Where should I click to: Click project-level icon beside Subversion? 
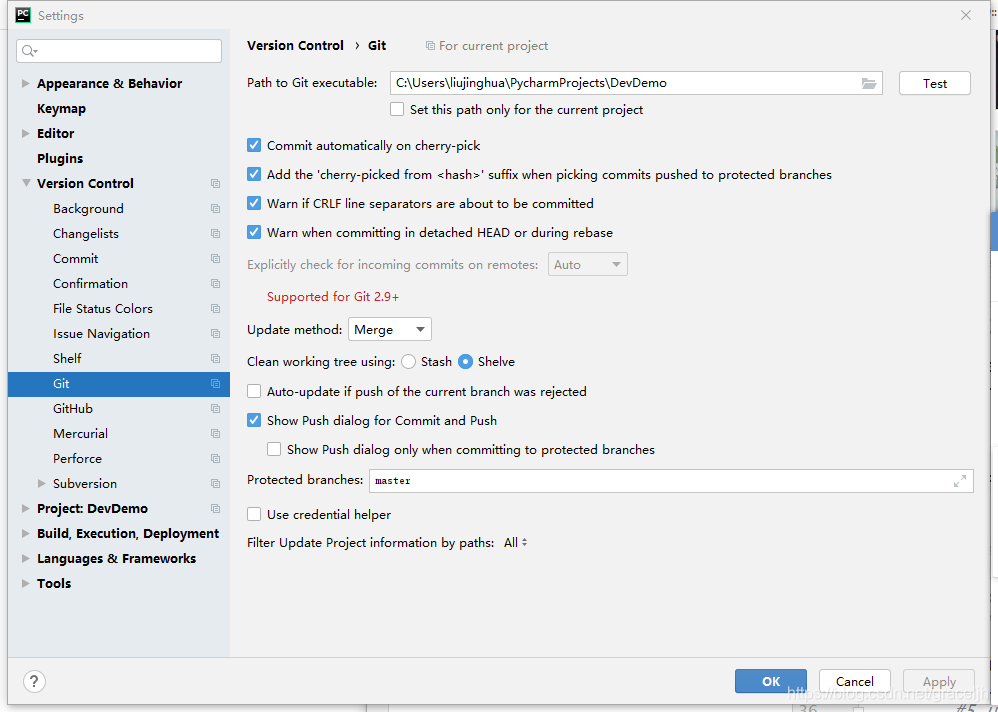(215, 484)
